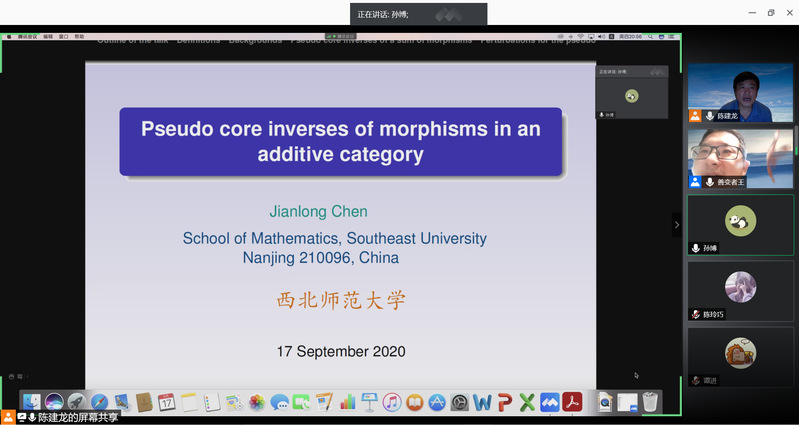Open the Trash in the dock
The image size is (799, 425).
click(x=650, y=402)
